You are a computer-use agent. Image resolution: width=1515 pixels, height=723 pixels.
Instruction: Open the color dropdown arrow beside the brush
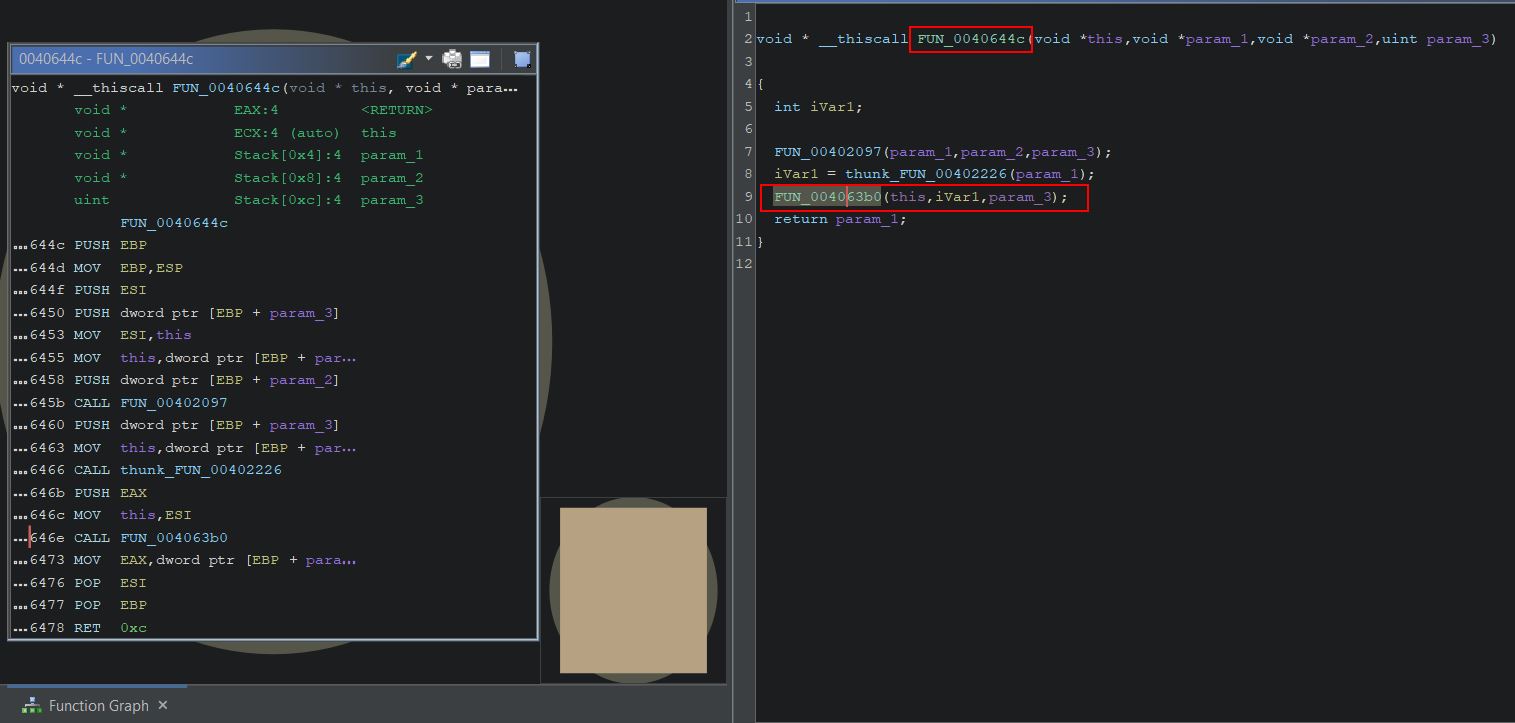tap(429, 59)
